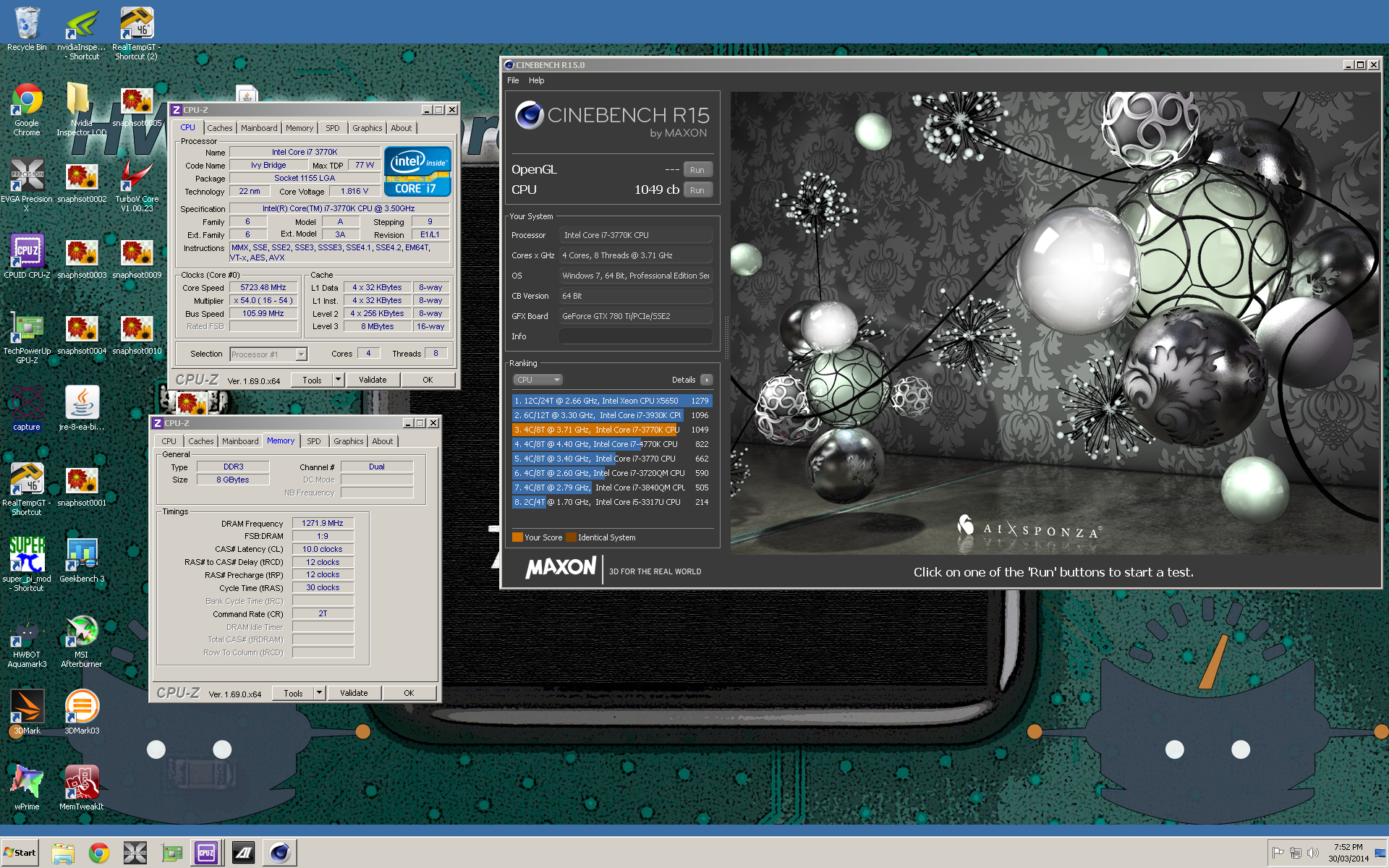Run the OpenGL test in Cinebench
Image resolution: width=1389 pixels, height=868 pixels.
[x=697, y=170]
